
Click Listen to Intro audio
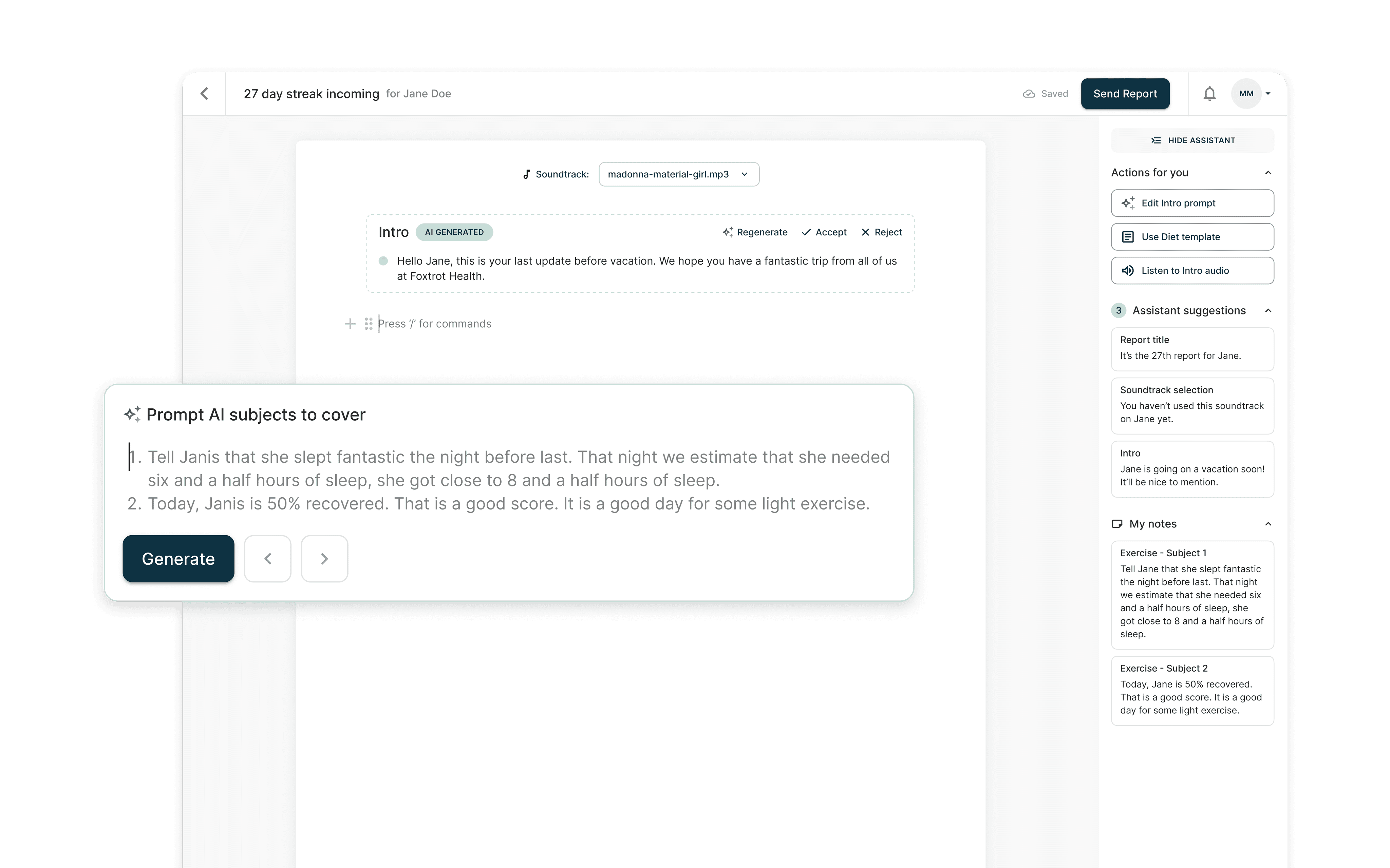pyautogui.click(x=1192, y=270)
